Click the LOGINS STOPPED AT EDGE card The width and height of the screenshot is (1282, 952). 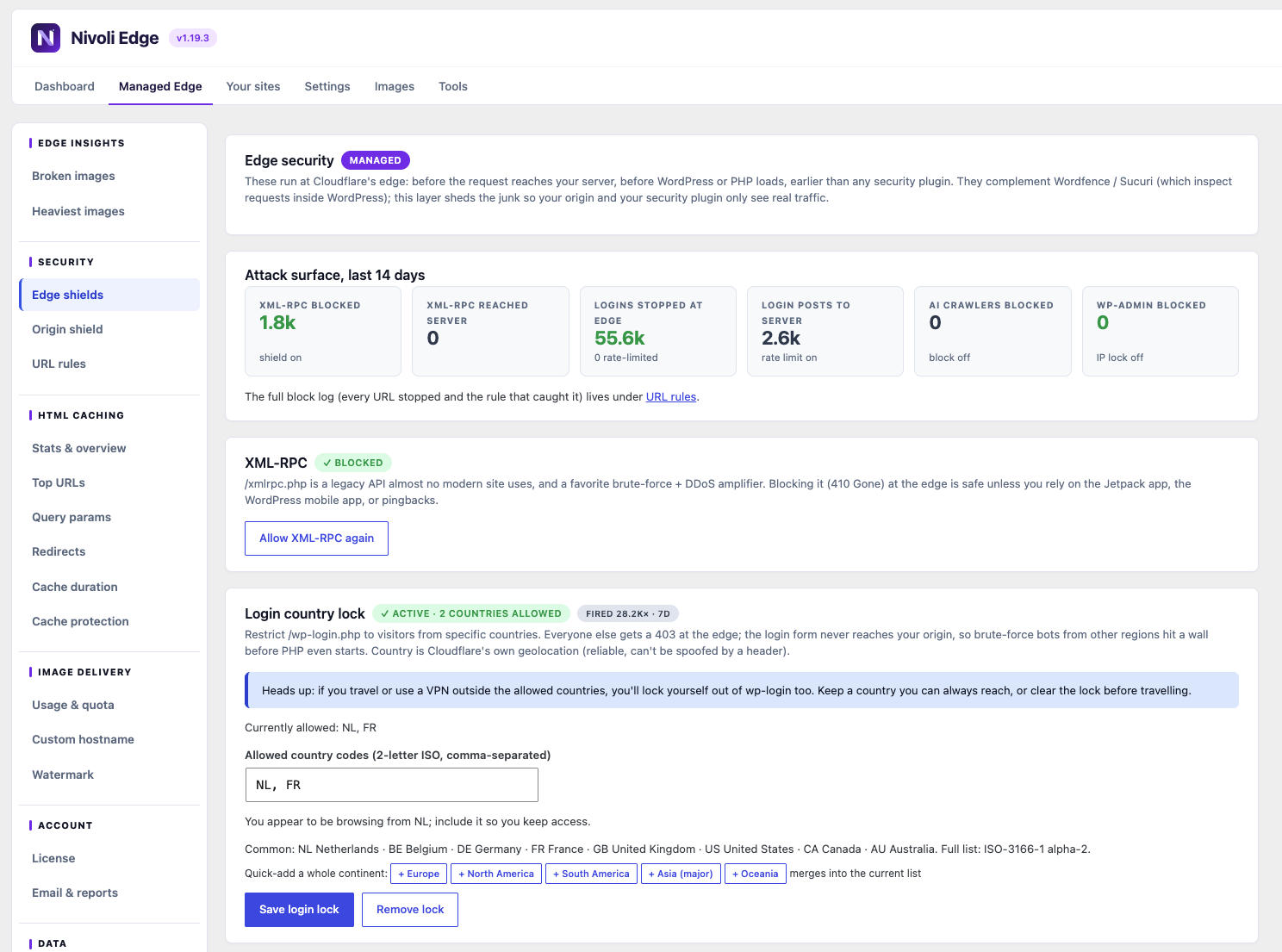point(658,332)
